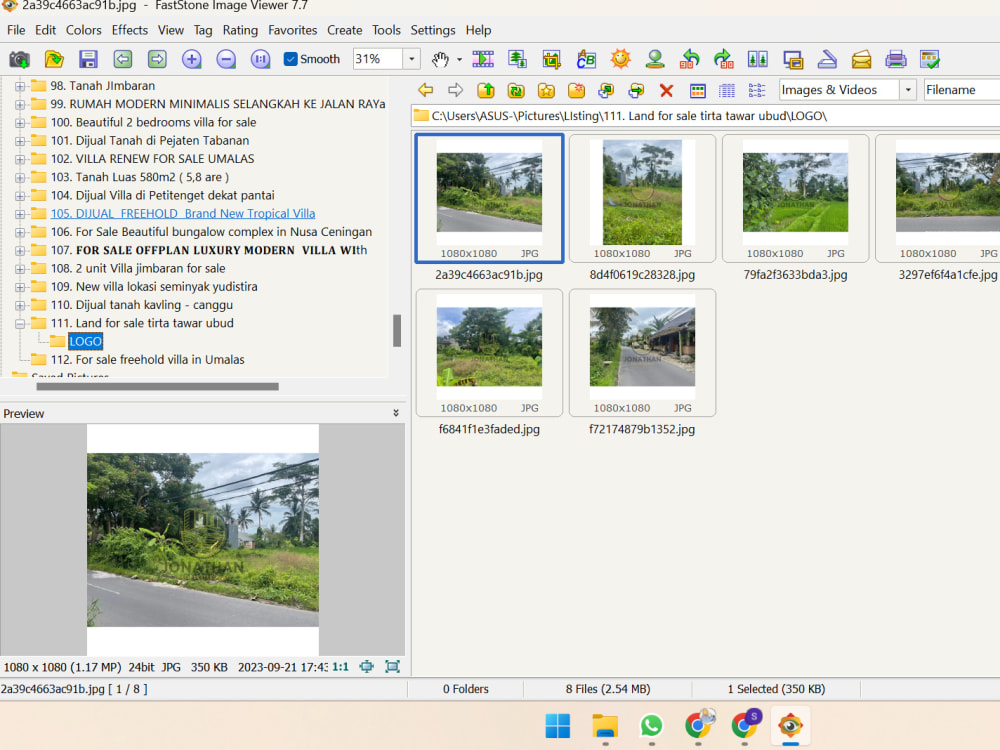Screen dimensions: 1000x750
Task: Show actual size with the 1:1 toolbar icon
Action: click(260, 59)
